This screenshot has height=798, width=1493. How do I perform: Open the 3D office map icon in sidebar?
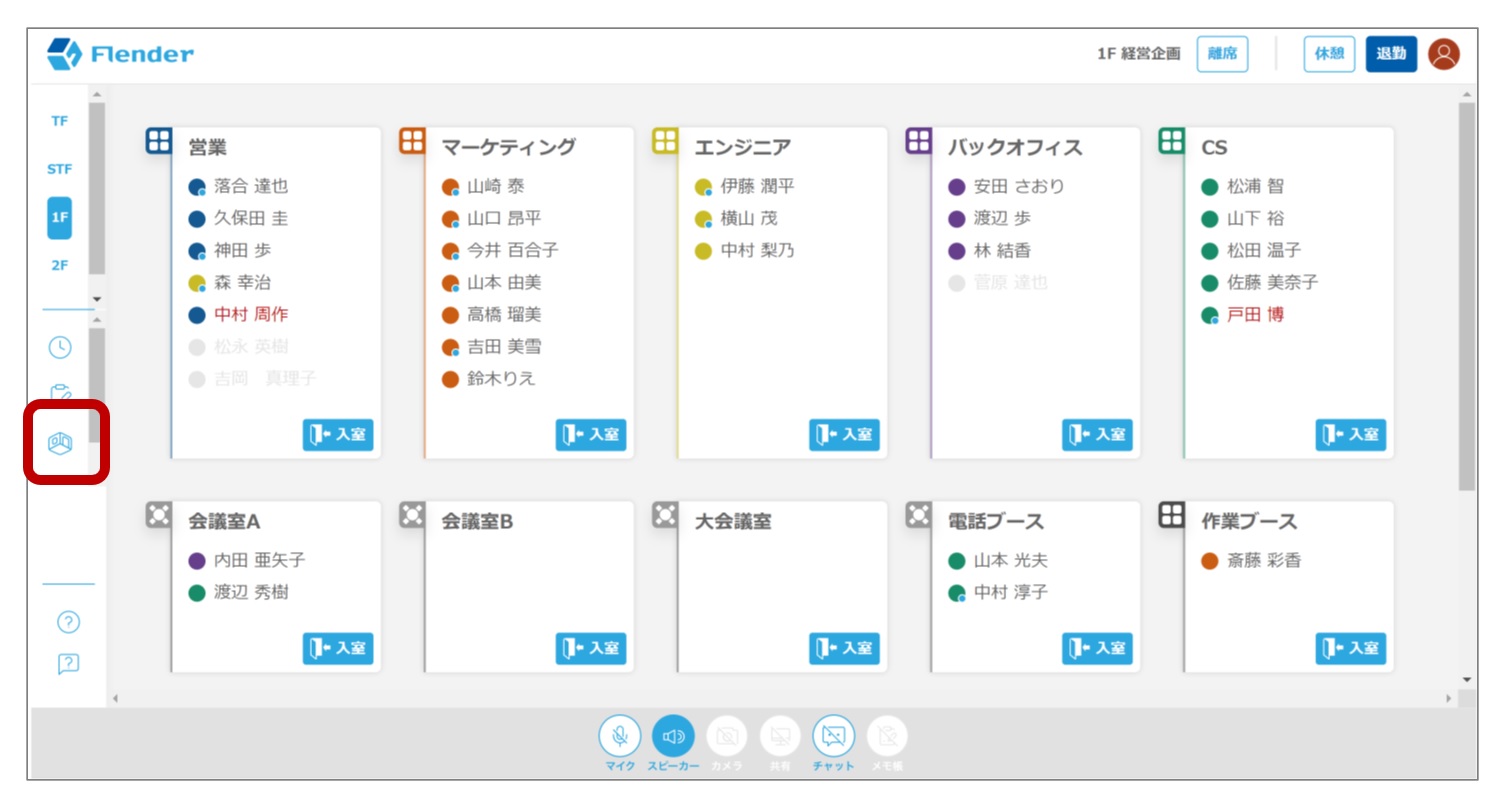tap(60, 443)
